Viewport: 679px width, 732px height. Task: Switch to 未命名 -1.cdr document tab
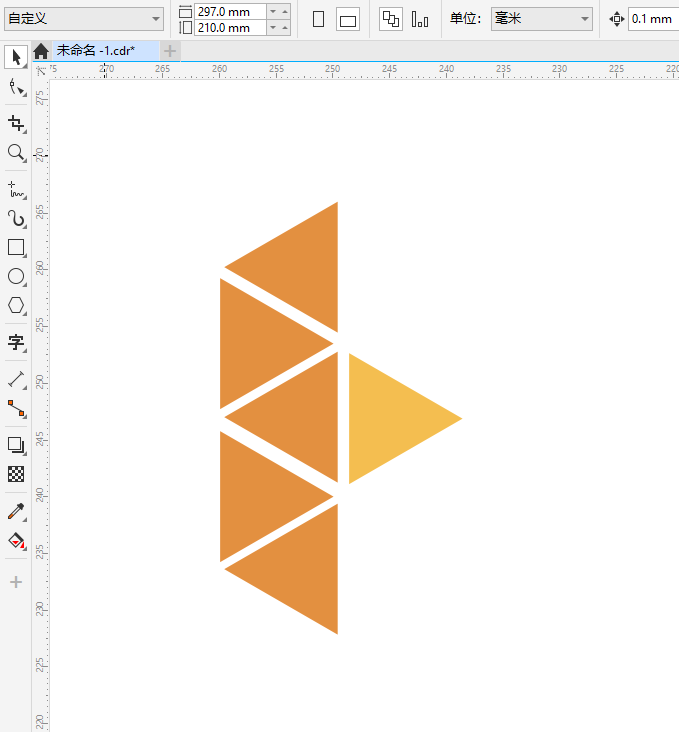(x=96, y=51)
